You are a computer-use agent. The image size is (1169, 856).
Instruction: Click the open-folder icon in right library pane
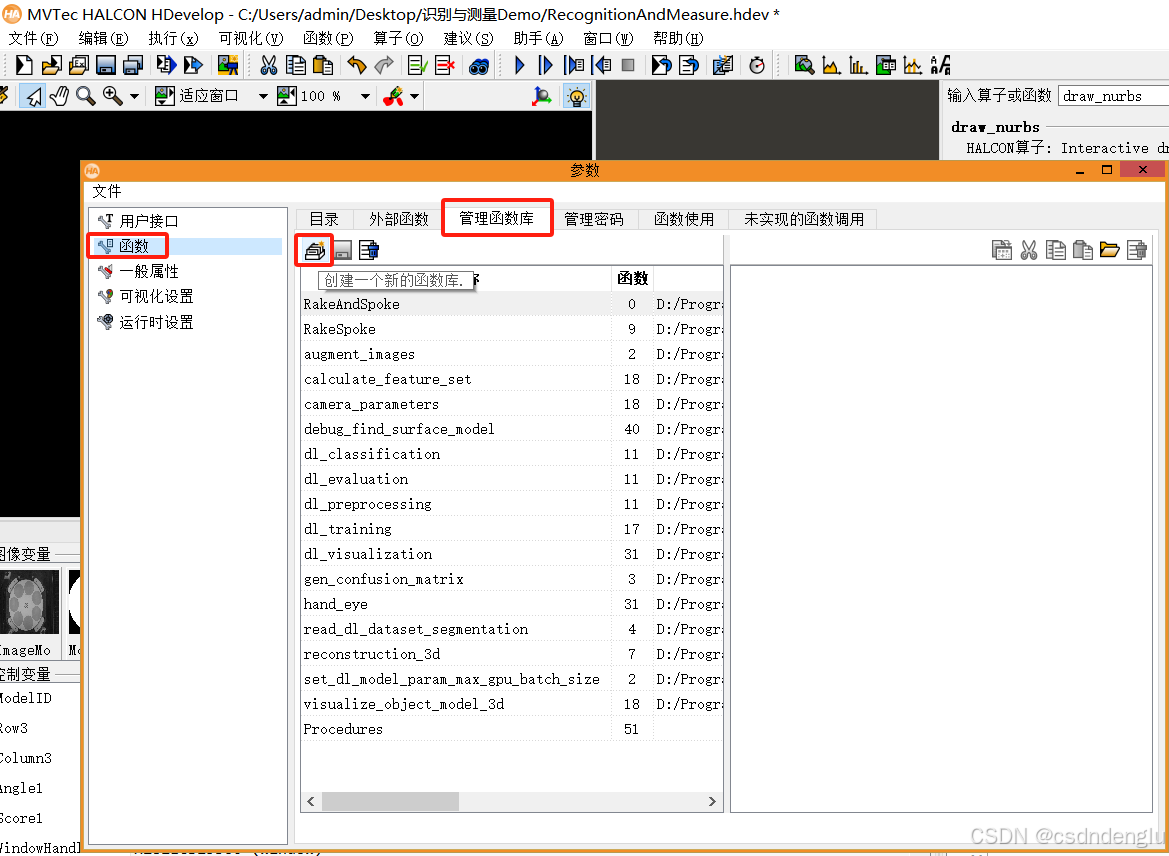pyautogui.click(x=1109, y=250)
